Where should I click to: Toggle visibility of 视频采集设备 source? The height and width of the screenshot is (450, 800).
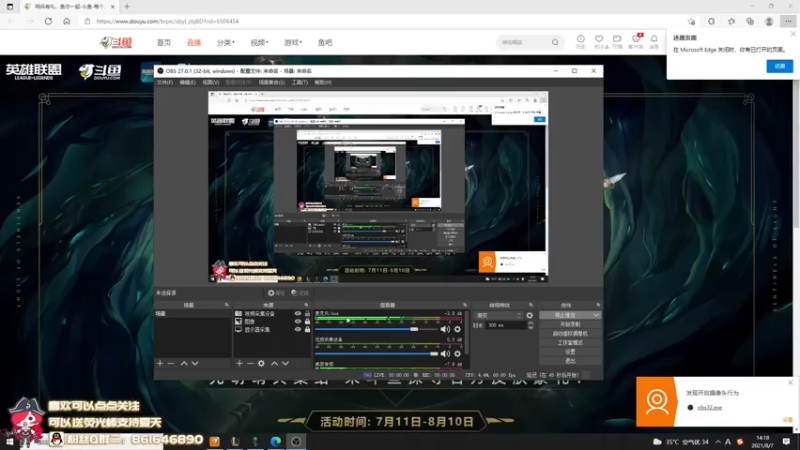[x=298, y=314]
